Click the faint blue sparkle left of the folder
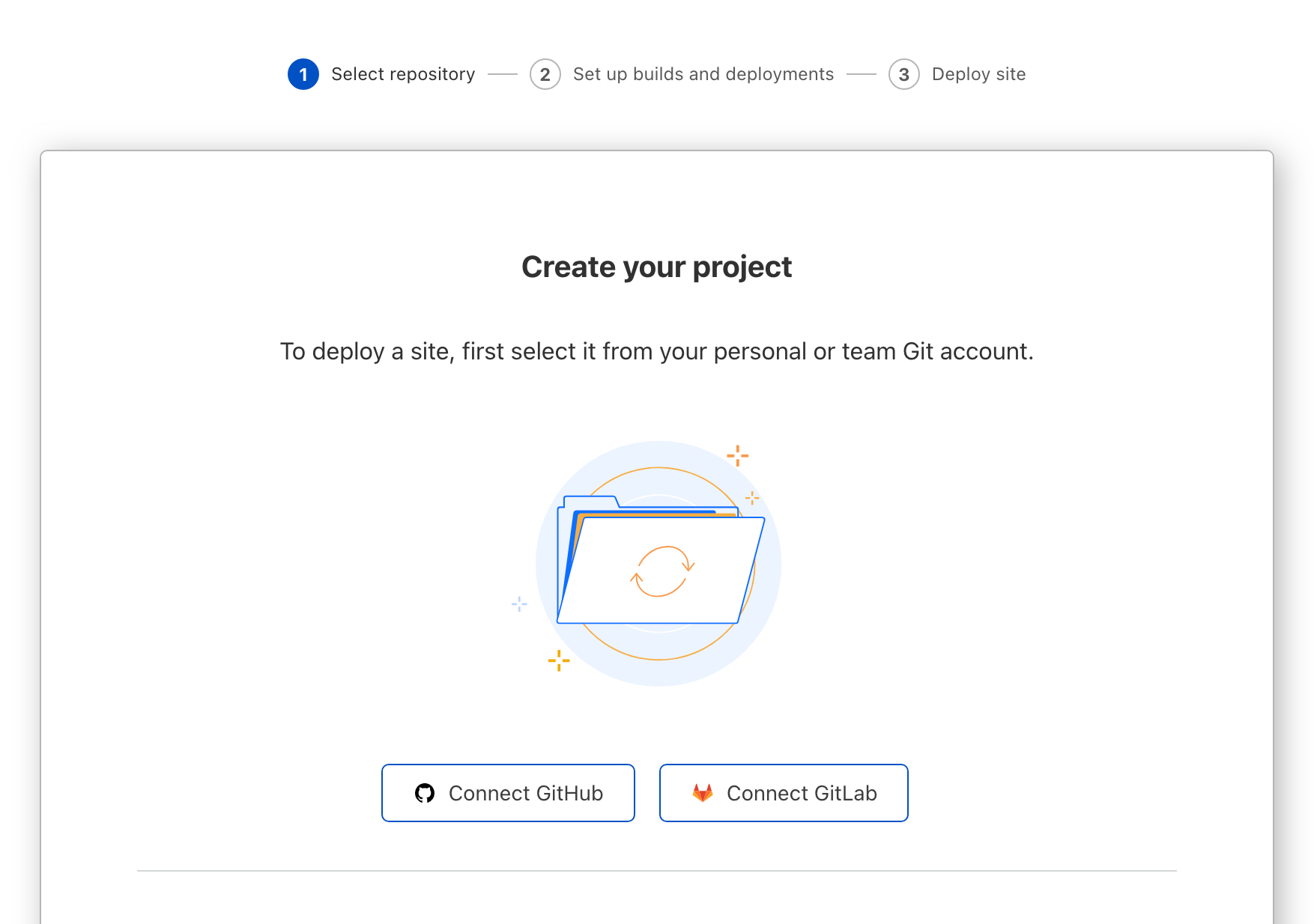 (519, 604)
